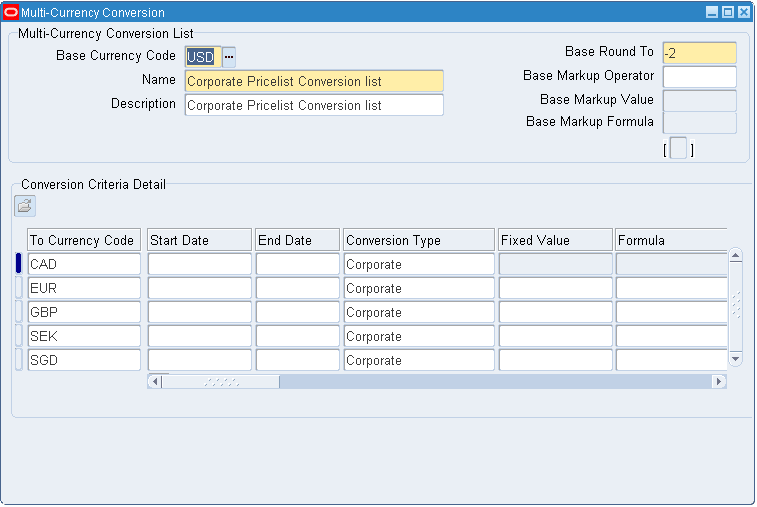Click the Fixed Value cell for GBP
757x507 pixels.
coord(556,312)
